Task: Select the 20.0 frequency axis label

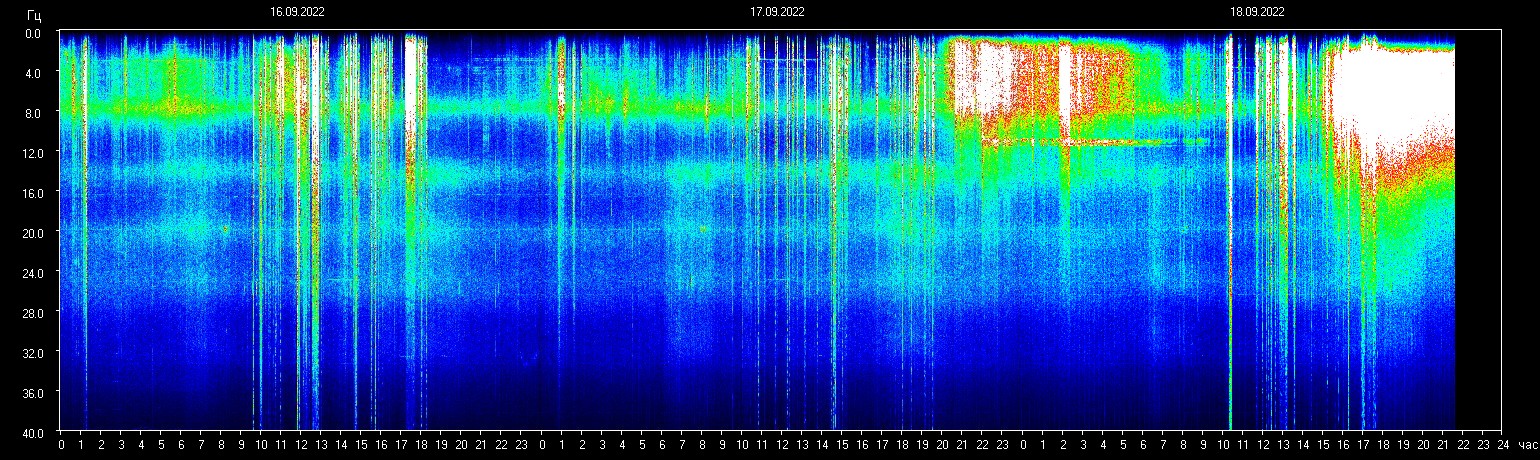Action: pos(31,232)
